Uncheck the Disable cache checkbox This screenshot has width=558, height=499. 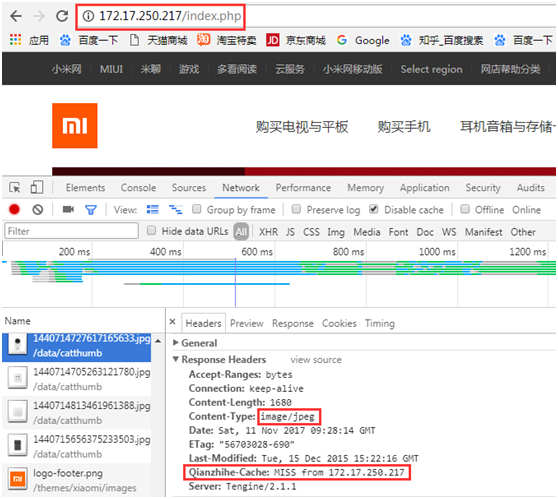coord(373,209)
